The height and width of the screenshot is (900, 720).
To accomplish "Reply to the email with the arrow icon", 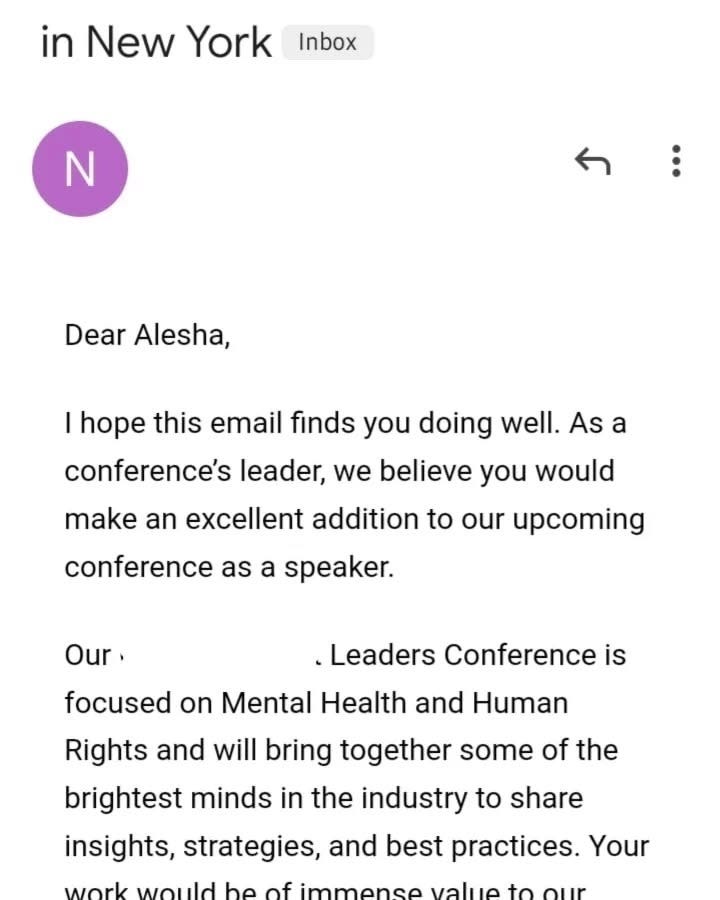I will 593,161.
